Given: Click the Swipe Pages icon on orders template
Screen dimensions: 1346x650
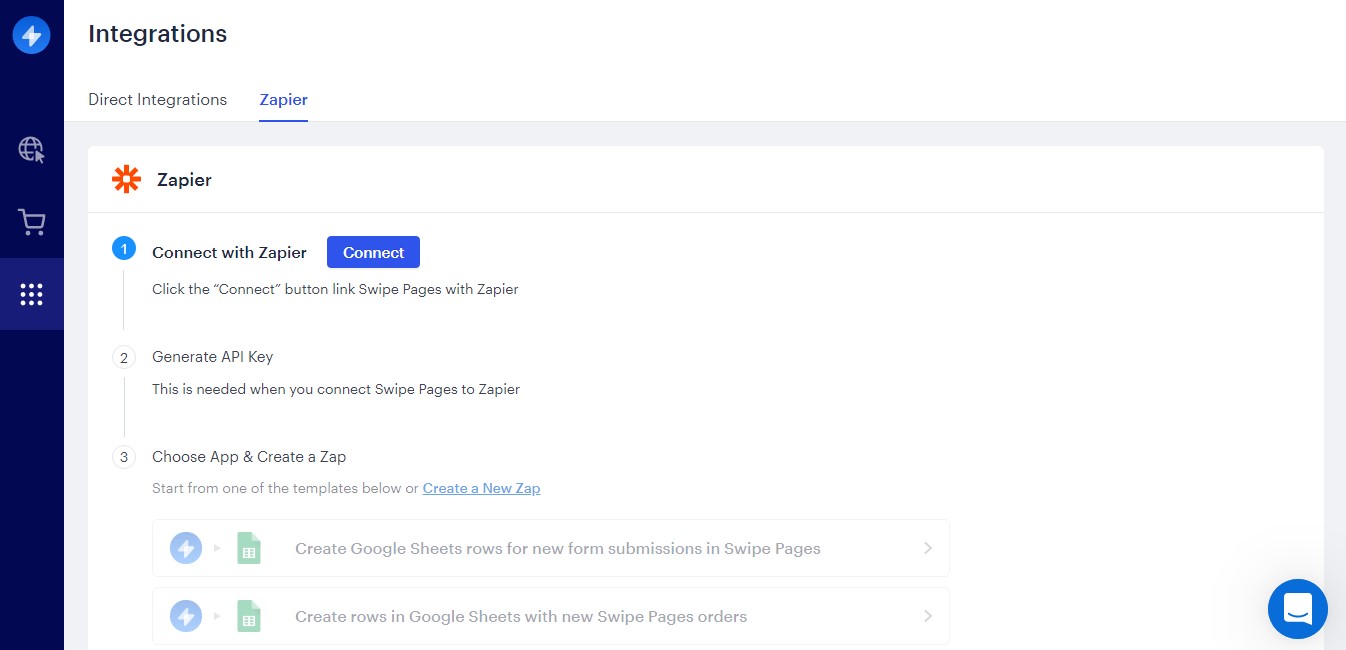Looking at the screenshot, I should [x=186, y=616].
